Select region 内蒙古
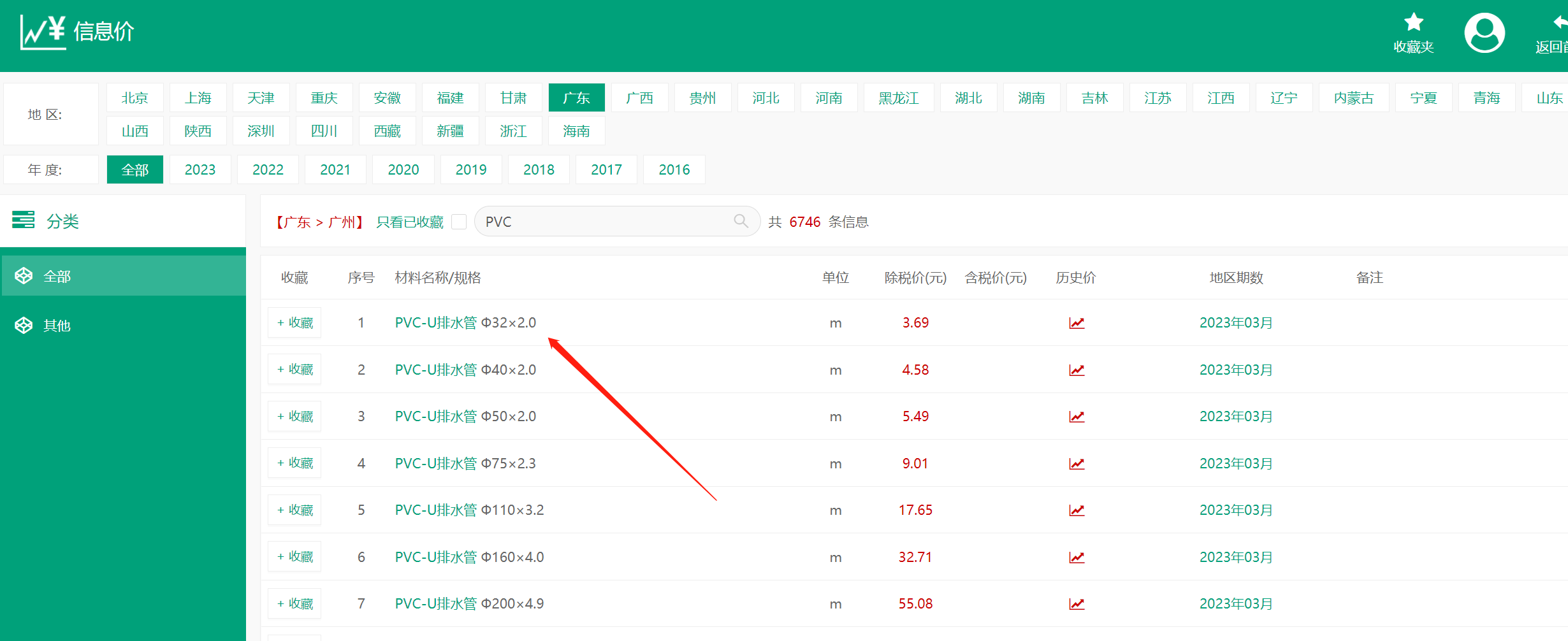This screenshot has height=641, width=1568. coord(1354,97)
